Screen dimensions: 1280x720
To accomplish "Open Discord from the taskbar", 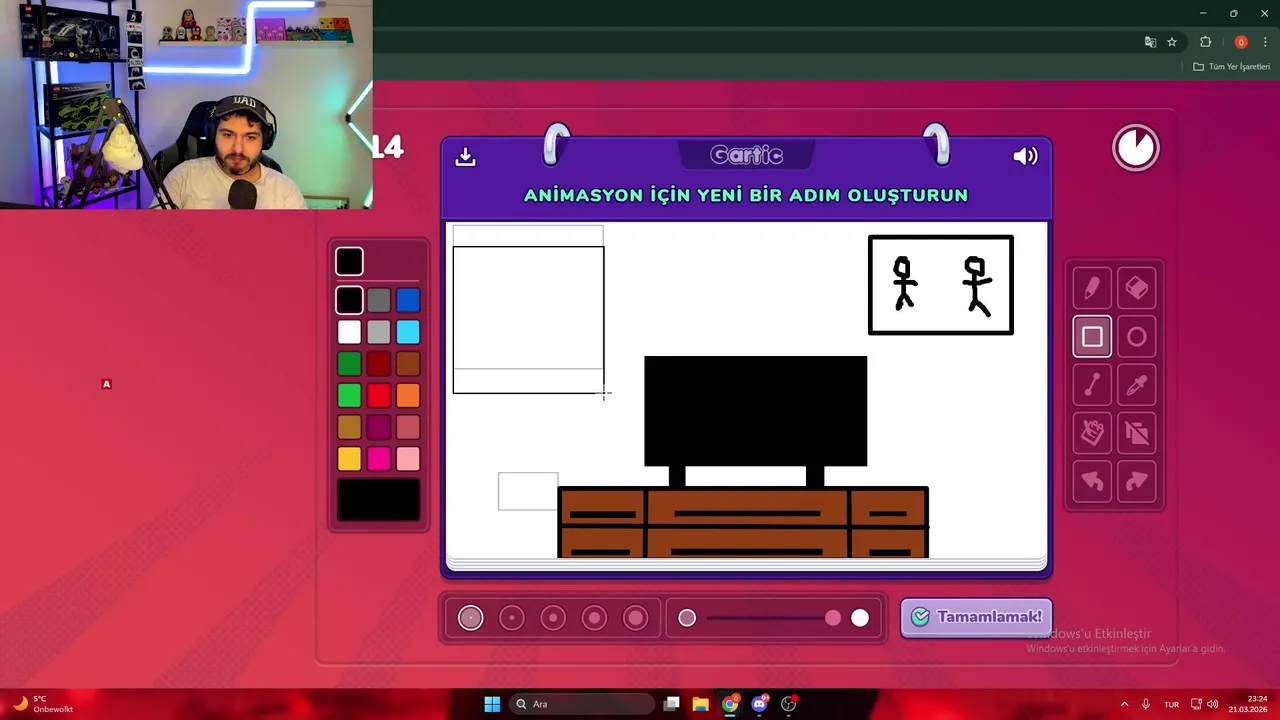I will pos(759,704).
